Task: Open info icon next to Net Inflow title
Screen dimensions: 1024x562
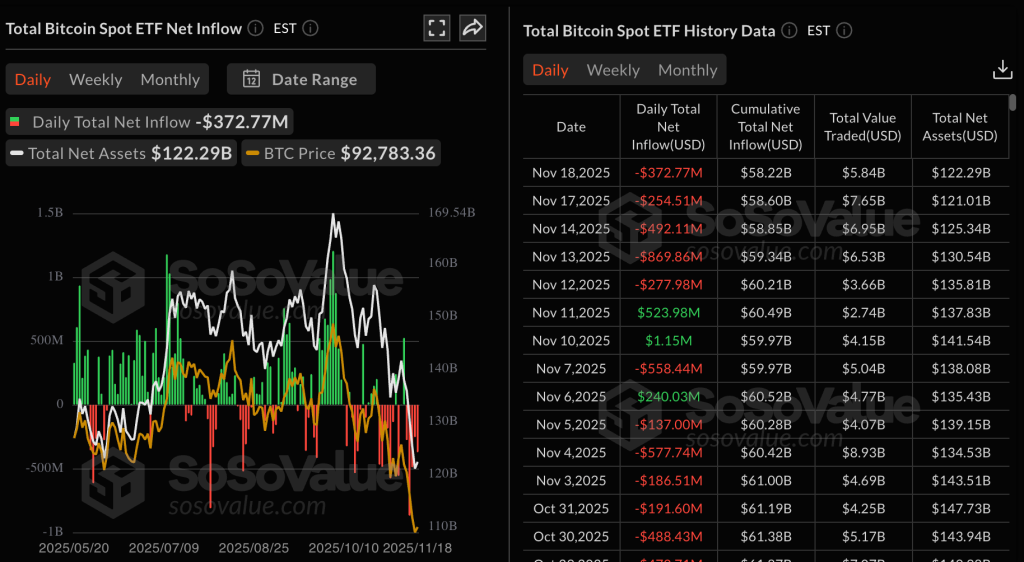Action: tap(256, 29)
